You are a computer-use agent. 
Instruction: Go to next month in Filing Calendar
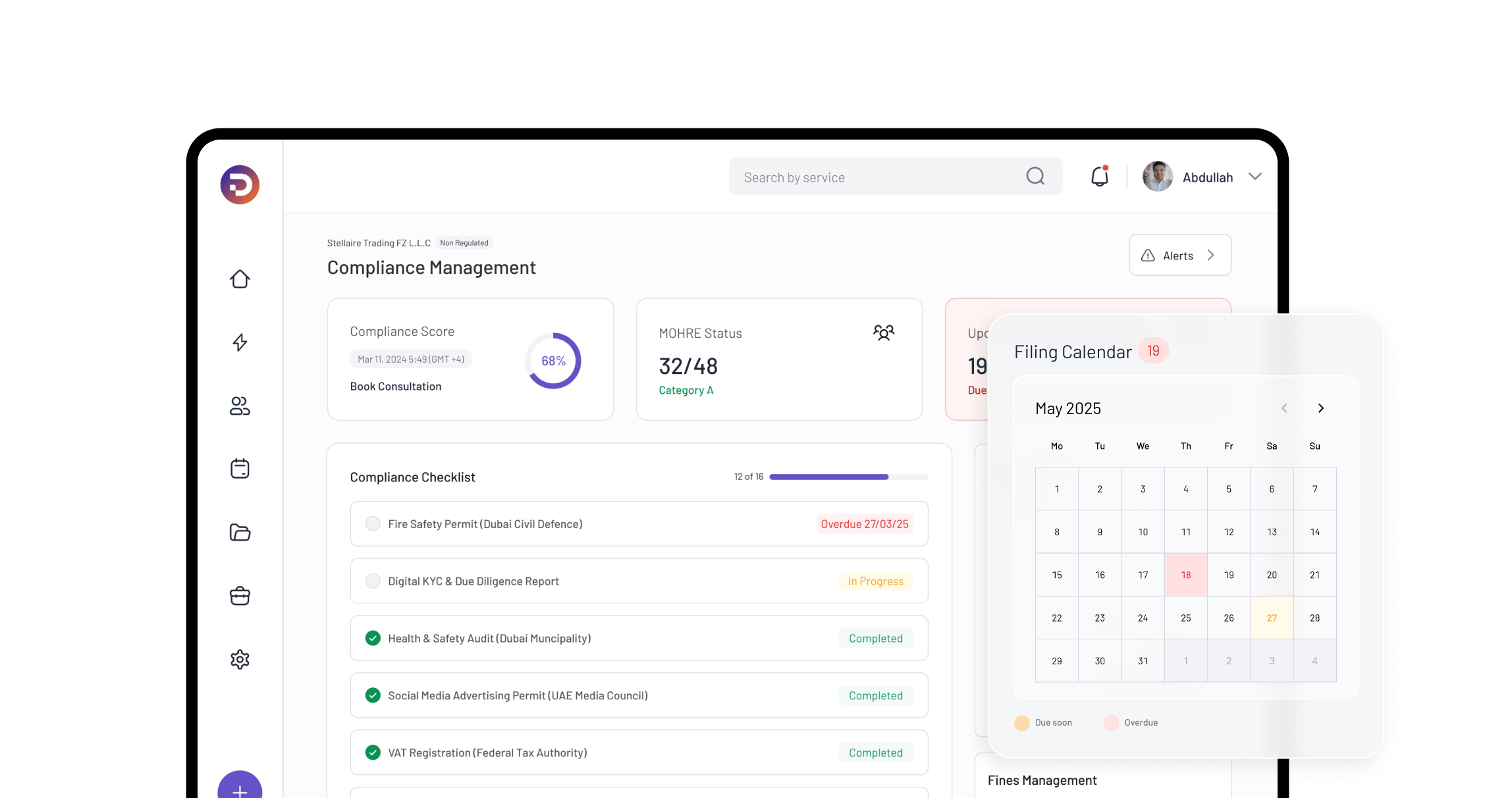pos(1321,408)
